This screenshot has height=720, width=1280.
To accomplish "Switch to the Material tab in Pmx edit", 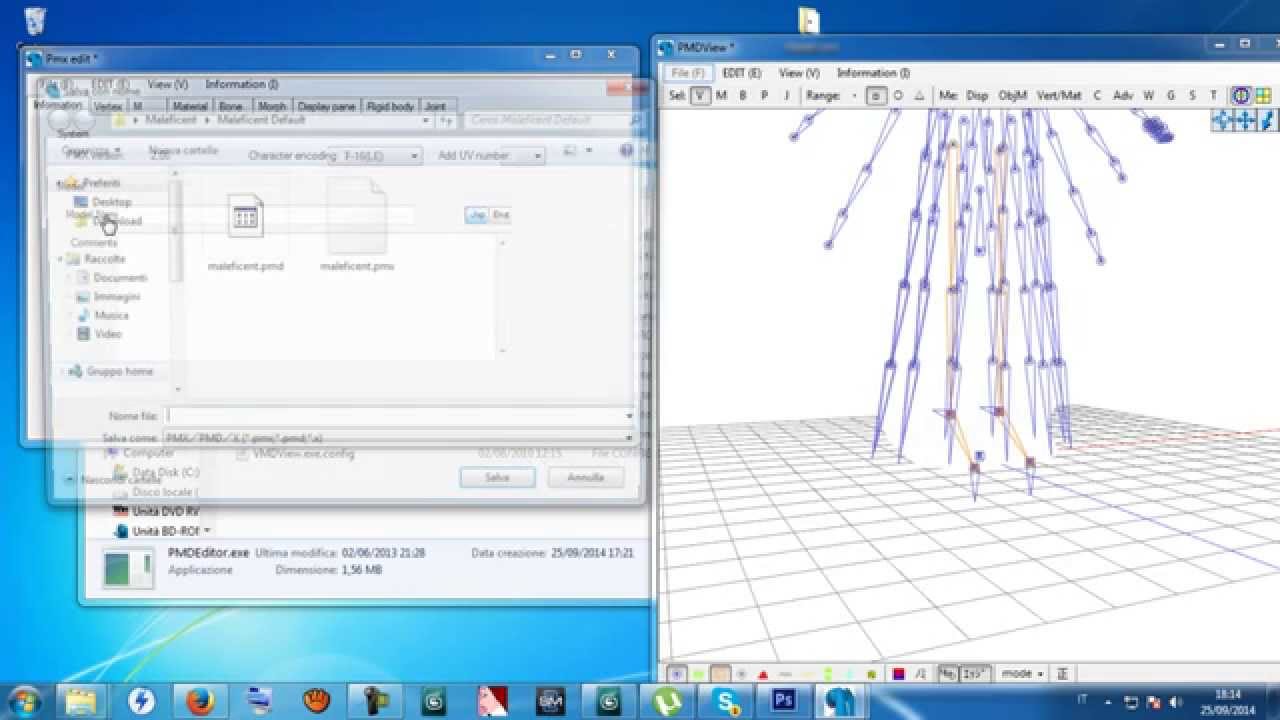I will coord(190,106).
